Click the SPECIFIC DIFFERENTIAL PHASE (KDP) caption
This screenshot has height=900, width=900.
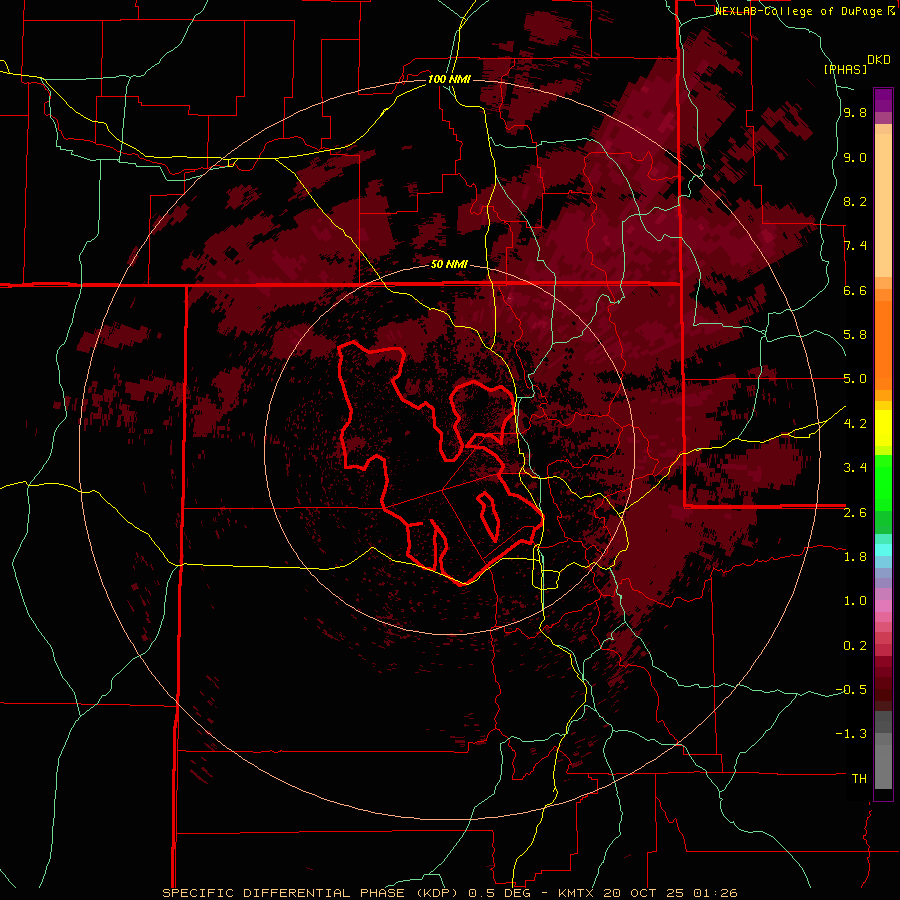tap(312, 893)
